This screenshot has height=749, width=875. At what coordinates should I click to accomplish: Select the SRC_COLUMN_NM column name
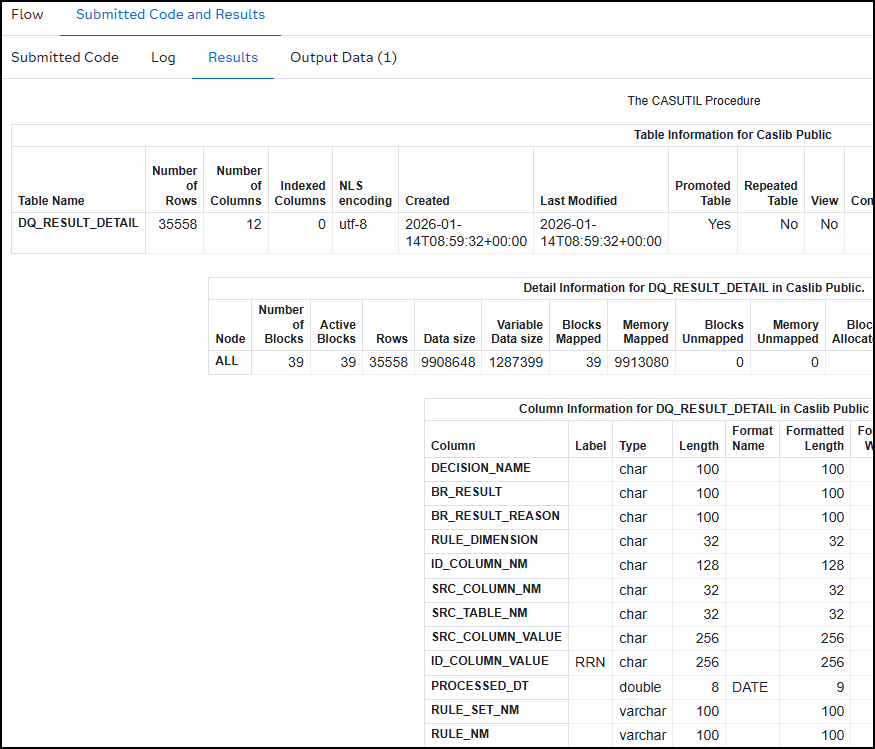(x=486, y=589)
